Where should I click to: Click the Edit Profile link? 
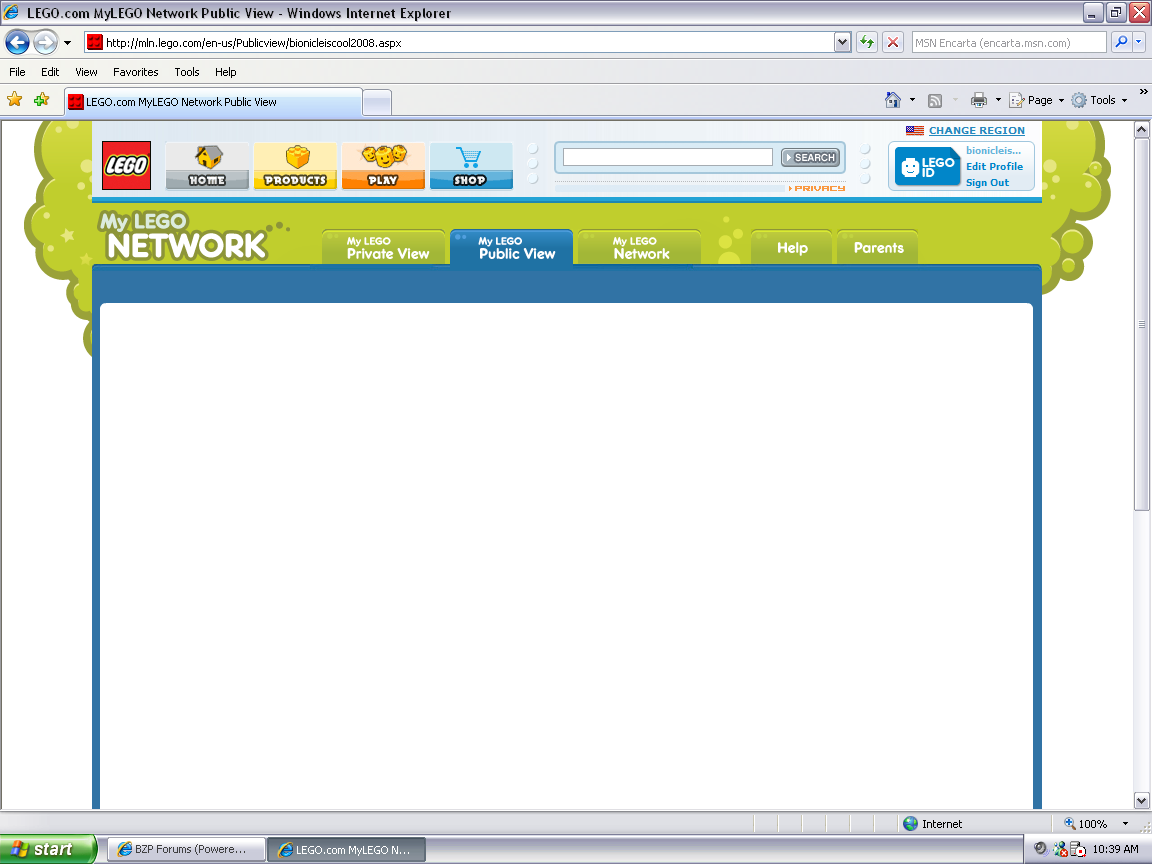point(994,167)
